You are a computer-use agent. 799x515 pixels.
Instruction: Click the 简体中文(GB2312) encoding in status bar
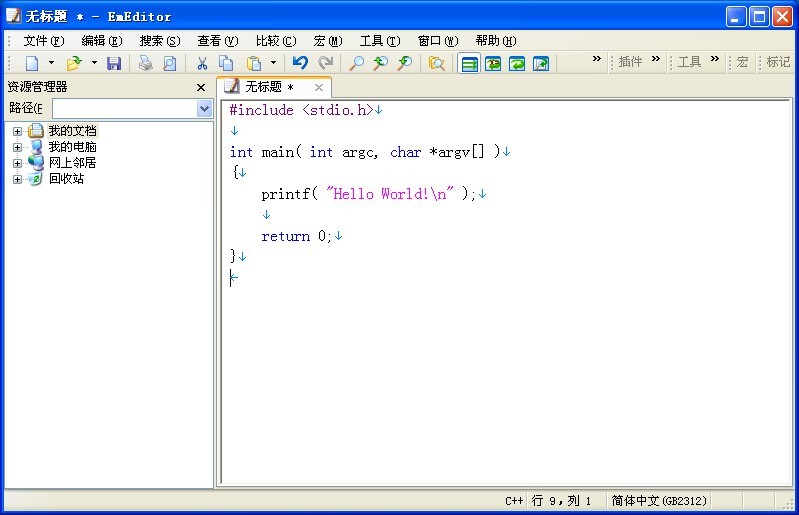[x=659, y=501]
